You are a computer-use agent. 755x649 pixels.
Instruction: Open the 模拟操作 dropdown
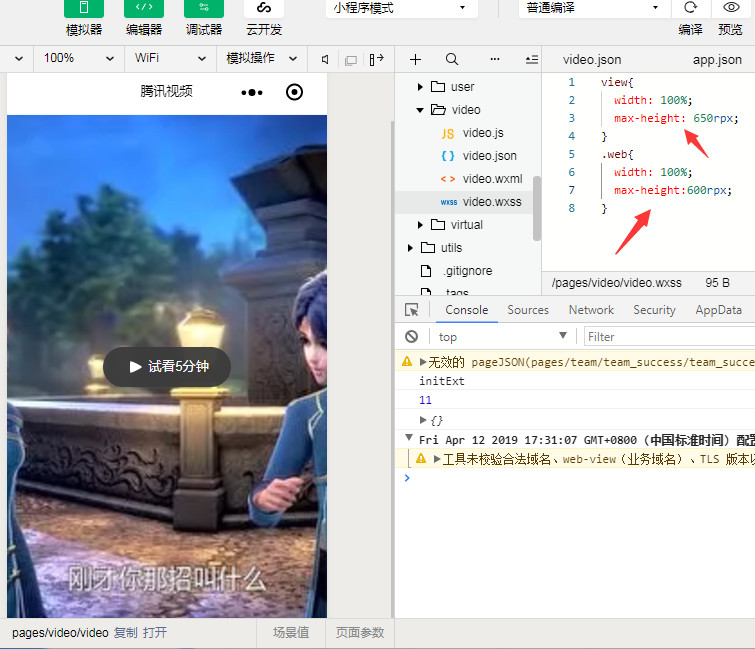261,58
